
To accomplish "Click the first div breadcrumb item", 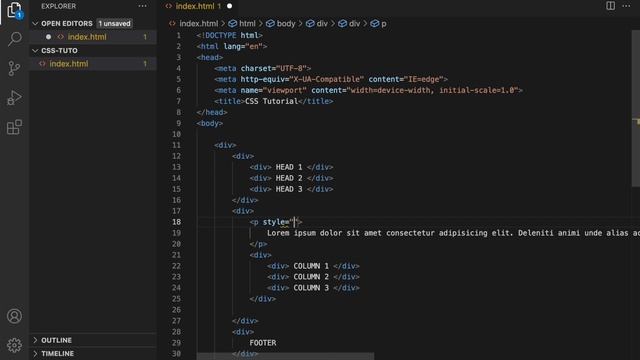I will click(x=317, y=24).
